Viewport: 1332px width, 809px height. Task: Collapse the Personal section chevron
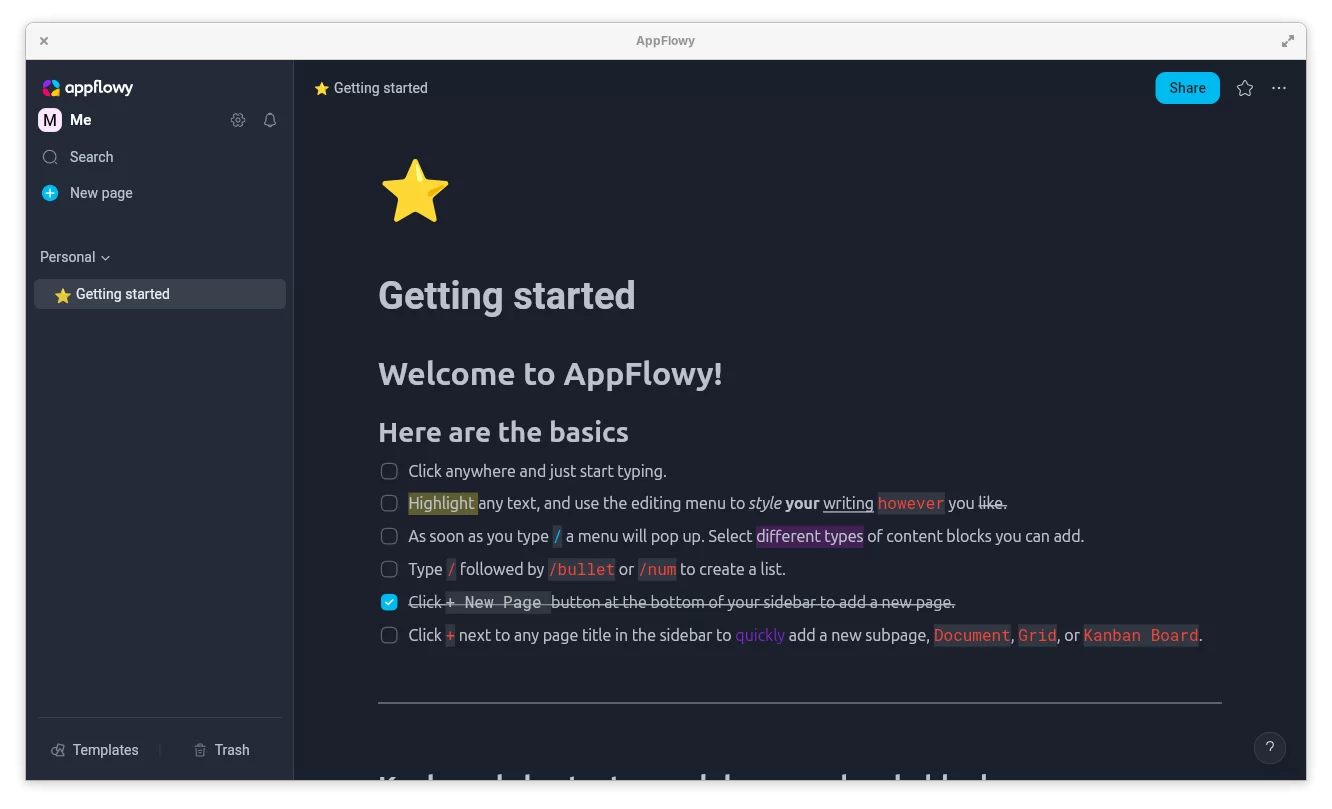point(106,258)
